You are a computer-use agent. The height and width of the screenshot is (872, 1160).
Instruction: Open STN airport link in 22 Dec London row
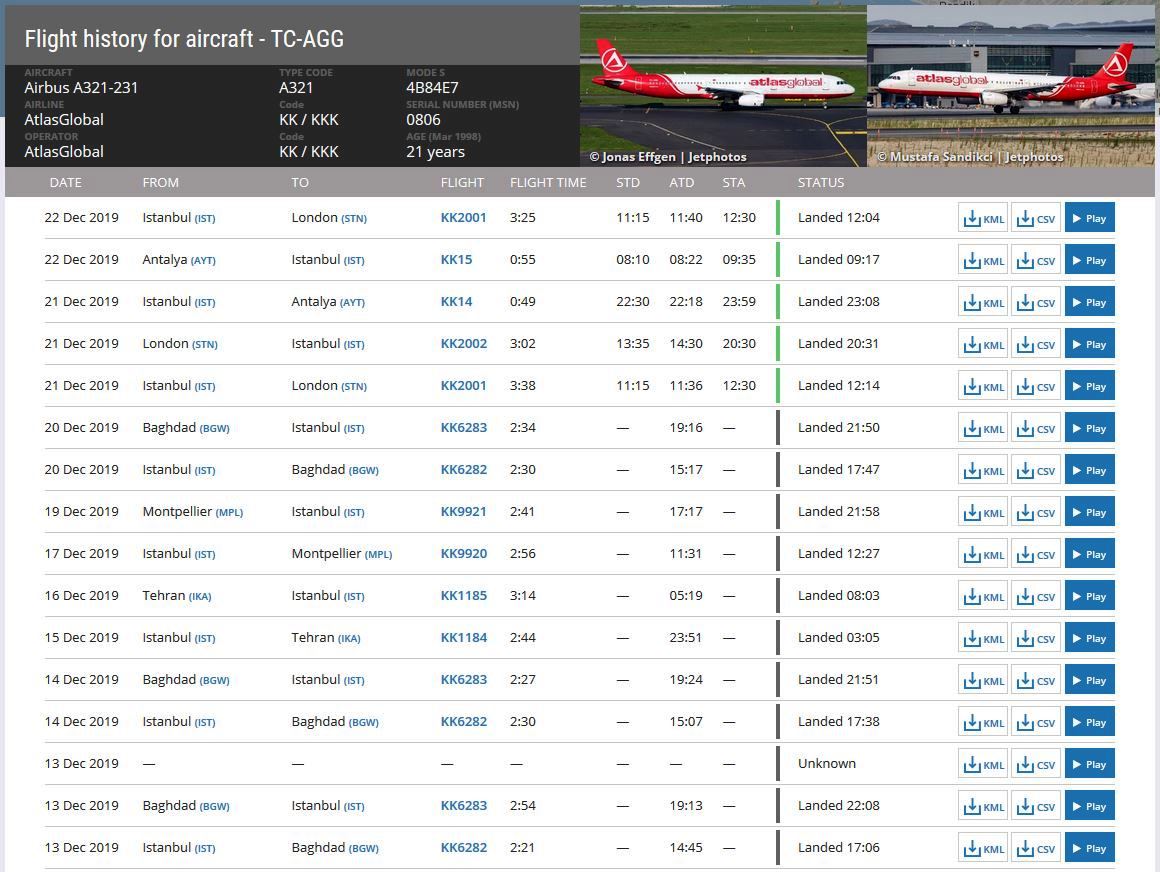(x=354, y=219)
